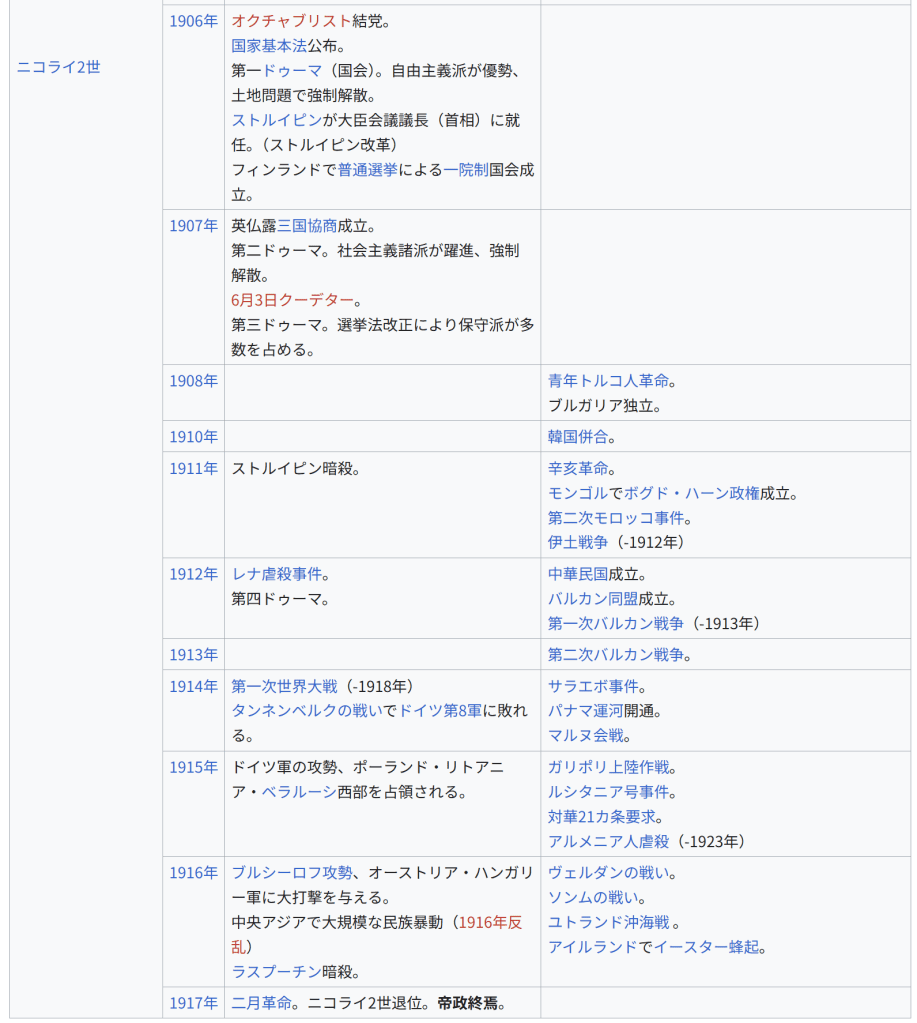Click the 二月革命 link in 1917 row

click(x=262, y=1003)
